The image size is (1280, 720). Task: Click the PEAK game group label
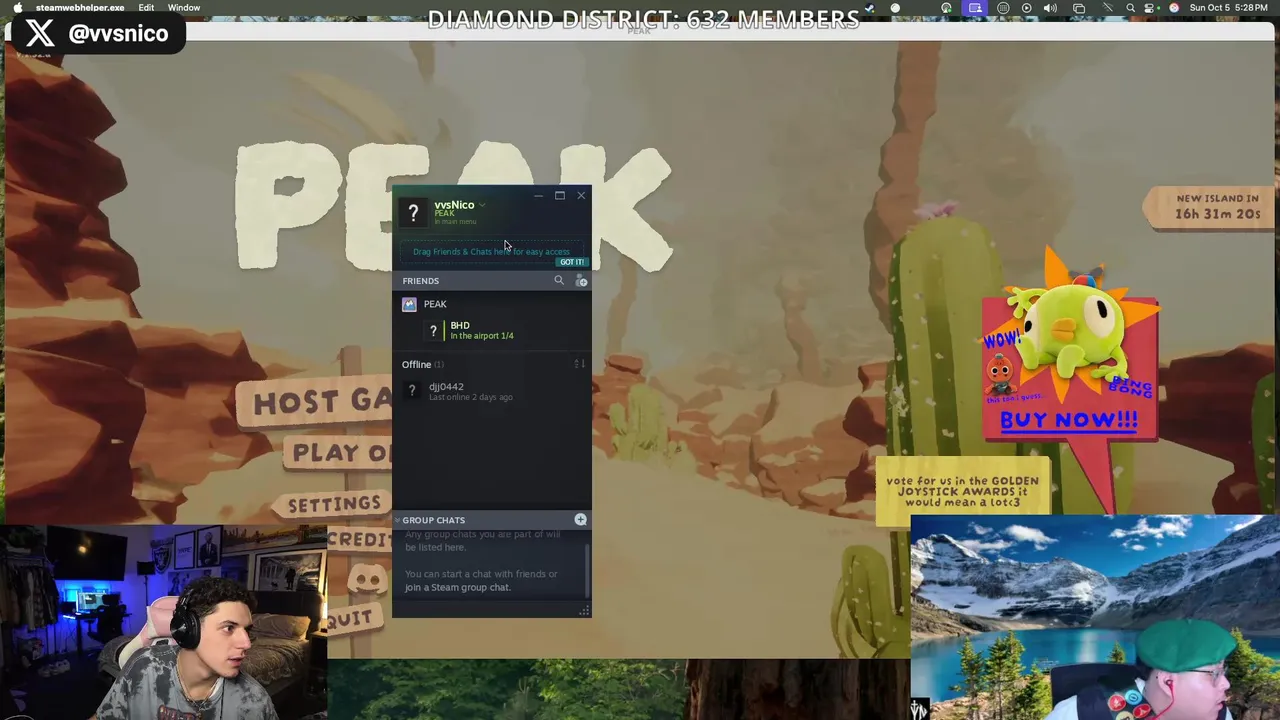[435, 304]
